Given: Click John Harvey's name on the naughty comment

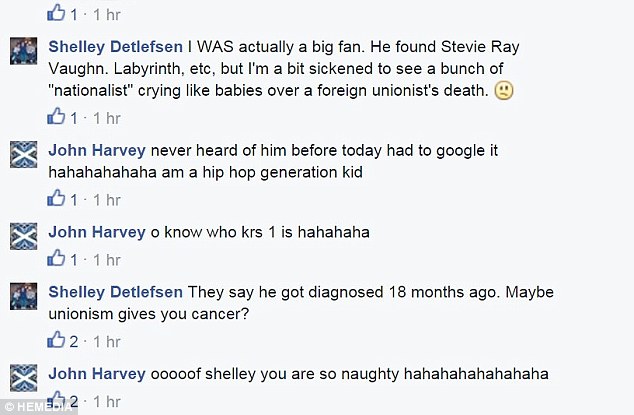Looking at the screenshot, I should 97,374.
